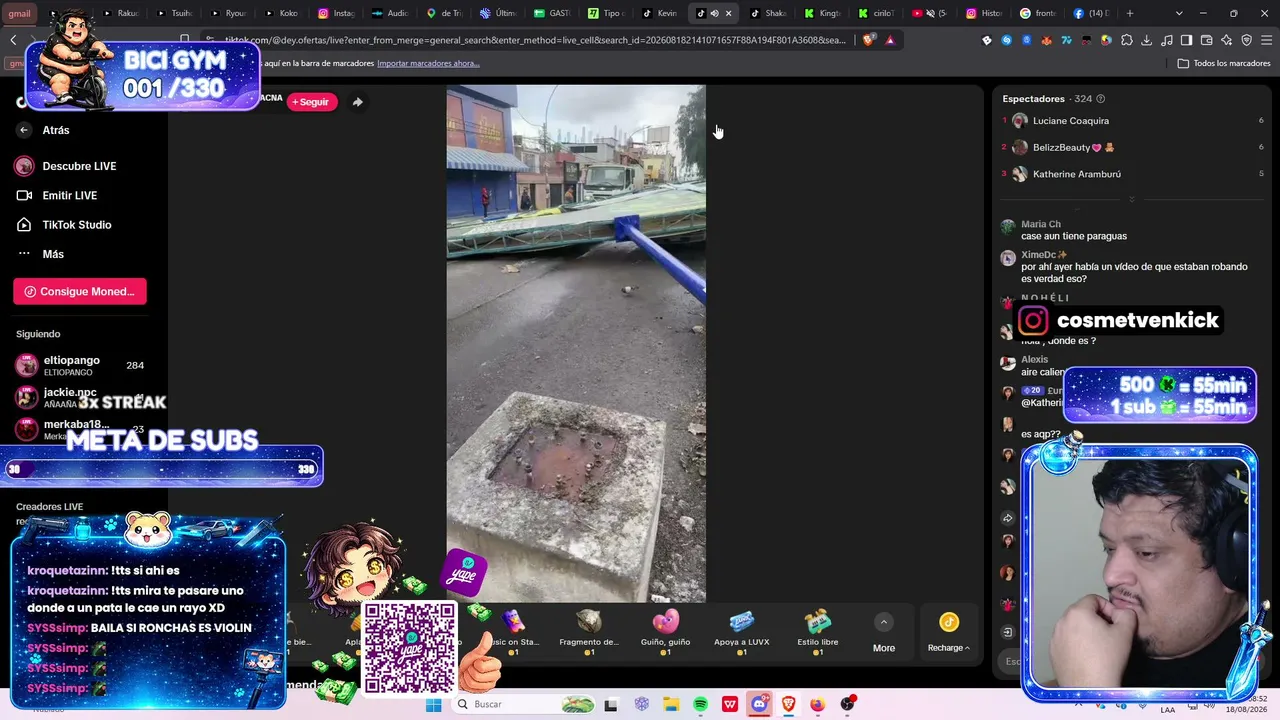1280x720 pixels.
Task: Follow the streamer with Seguir button
Action: [x=312, y=102]
